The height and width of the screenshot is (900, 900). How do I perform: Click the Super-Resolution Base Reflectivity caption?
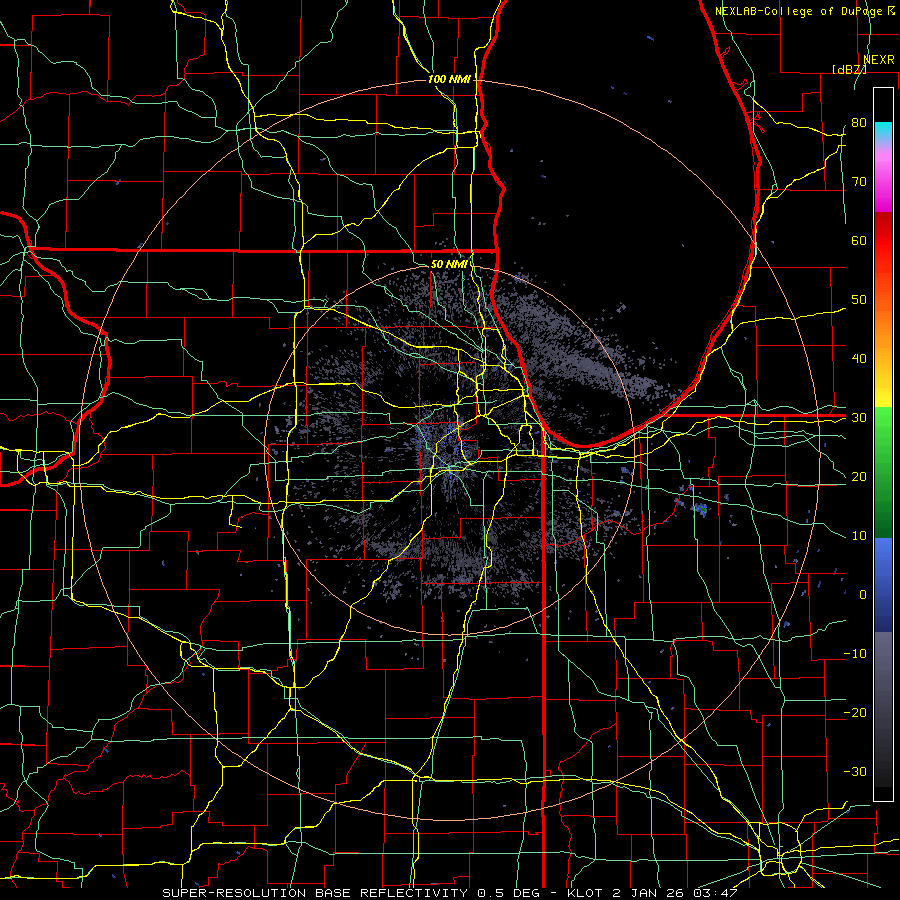pos(450,893)
